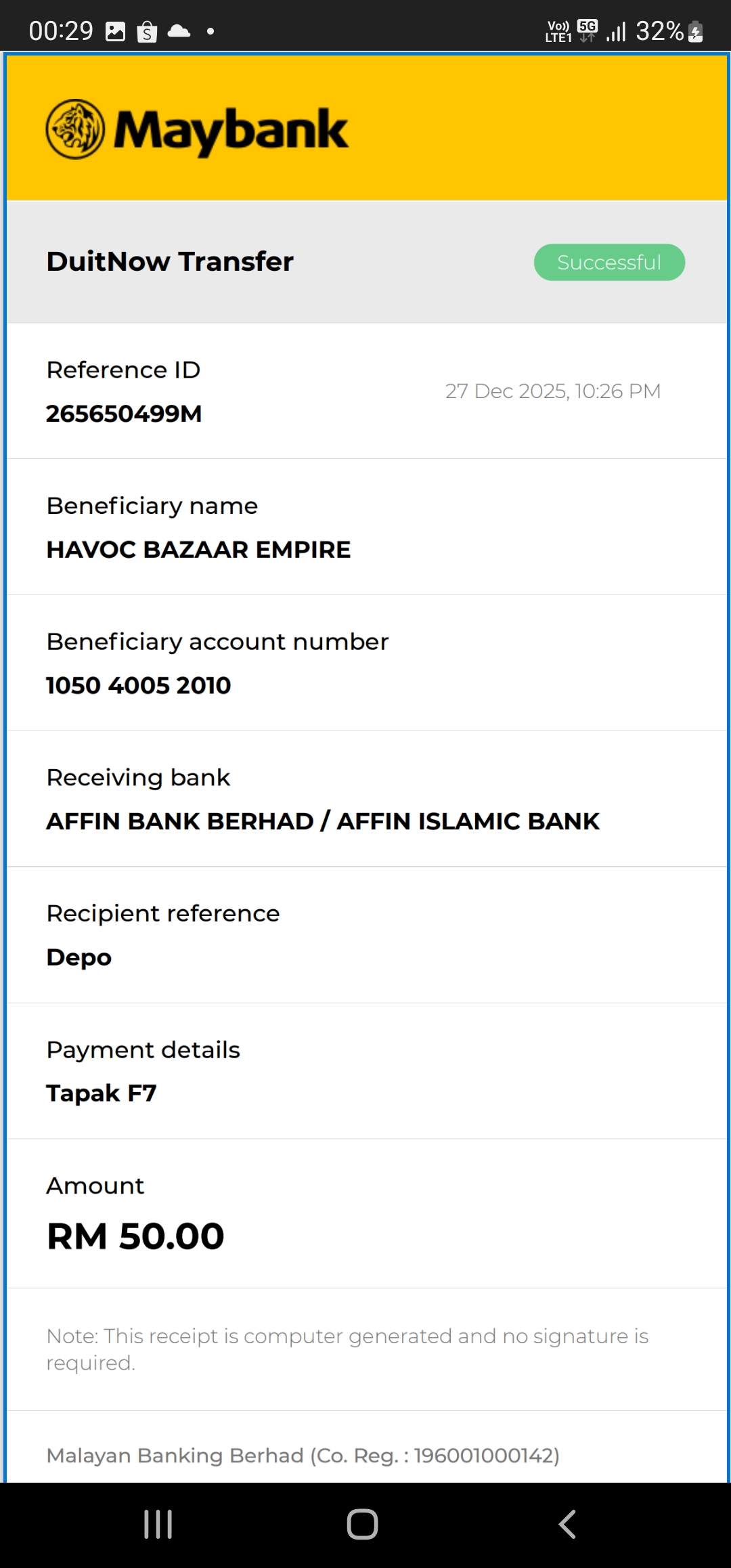Tap the Maybank tiger logo
The height and width of the screenshot is (1568, 731).
(x=75, y=129)
